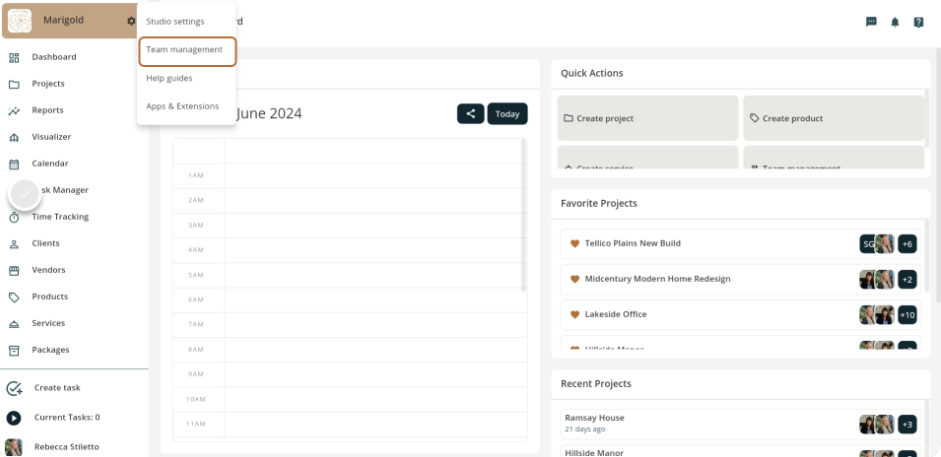Click the SG avatar on Tellico Plains
941x457 pixels.
(867, 244)
